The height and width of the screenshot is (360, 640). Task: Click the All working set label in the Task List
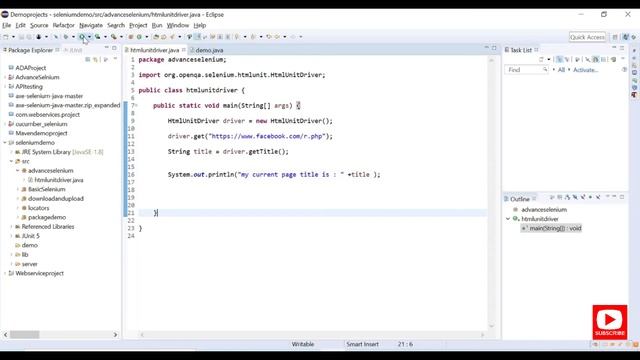(561, 70)
